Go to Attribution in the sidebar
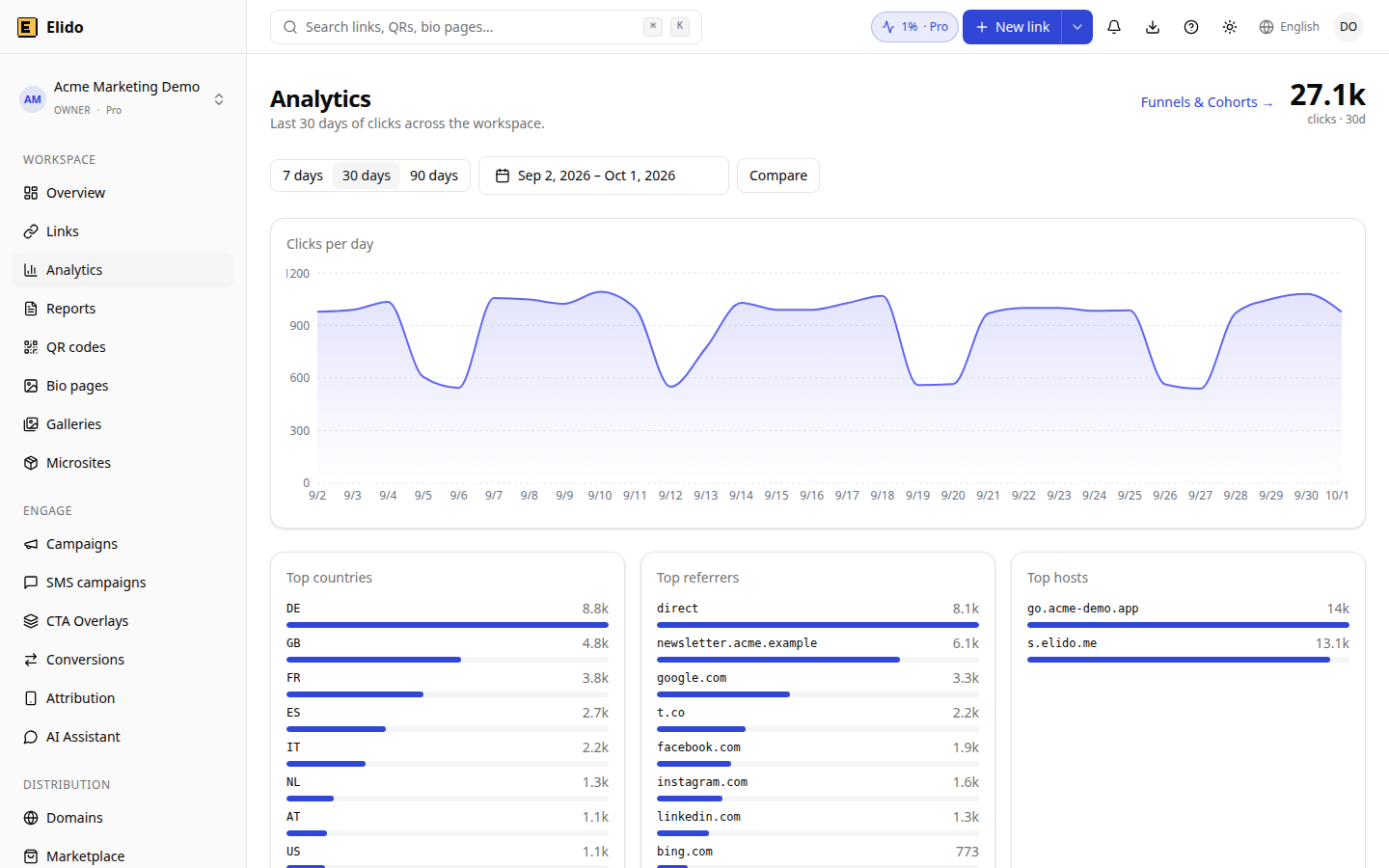The image size is (1389, 868). coord(123,698)
